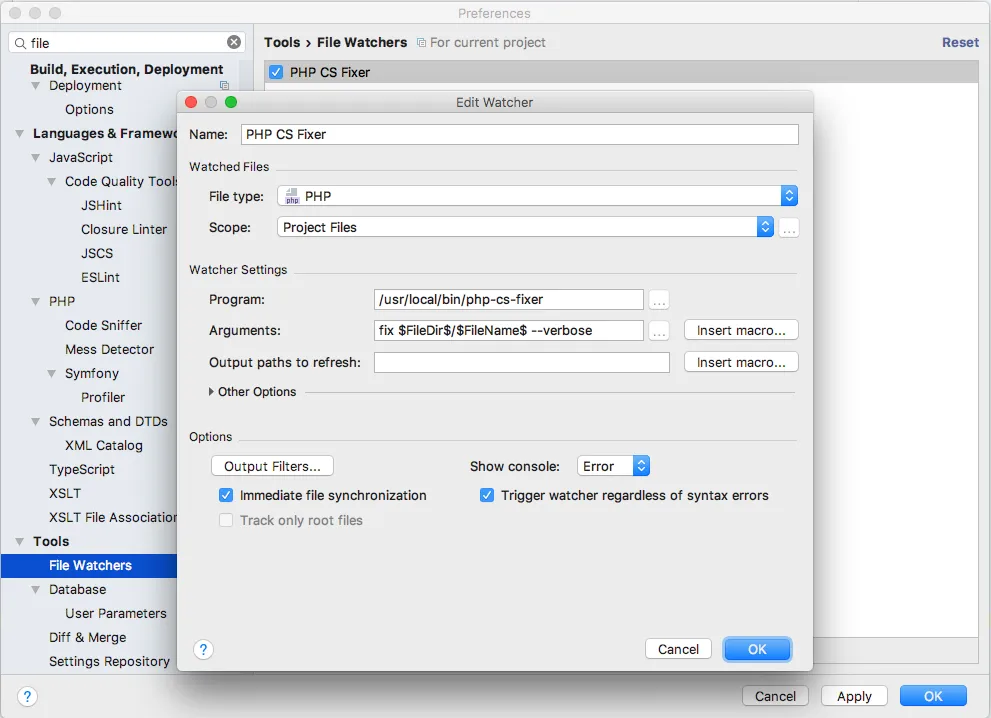The image size is (991, 718).
Task: Edit scopes with ellipsis button next to Scope
Action: (x=789, y=228)
